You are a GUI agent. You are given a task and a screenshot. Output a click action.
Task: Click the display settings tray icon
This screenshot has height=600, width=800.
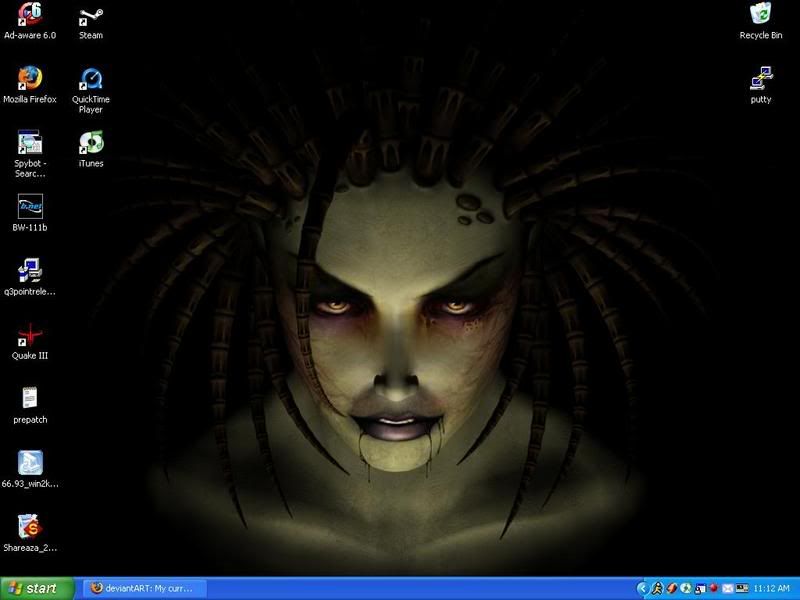pyautogui.click(x=741, y=589)
